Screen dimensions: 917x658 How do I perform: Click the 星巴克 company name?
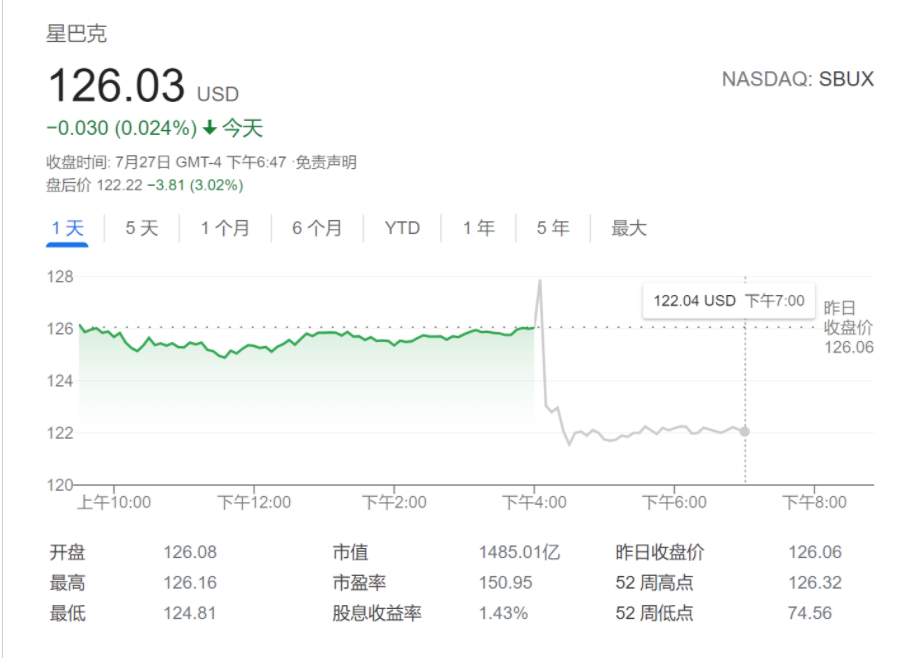coord(77,33)
